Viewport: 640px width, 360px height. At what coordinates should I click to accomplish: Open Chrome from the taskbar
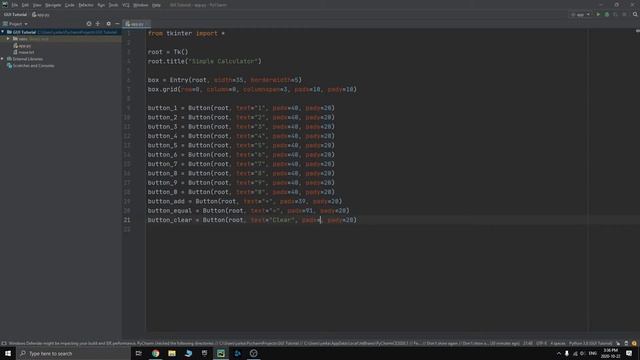click(156, 353)
